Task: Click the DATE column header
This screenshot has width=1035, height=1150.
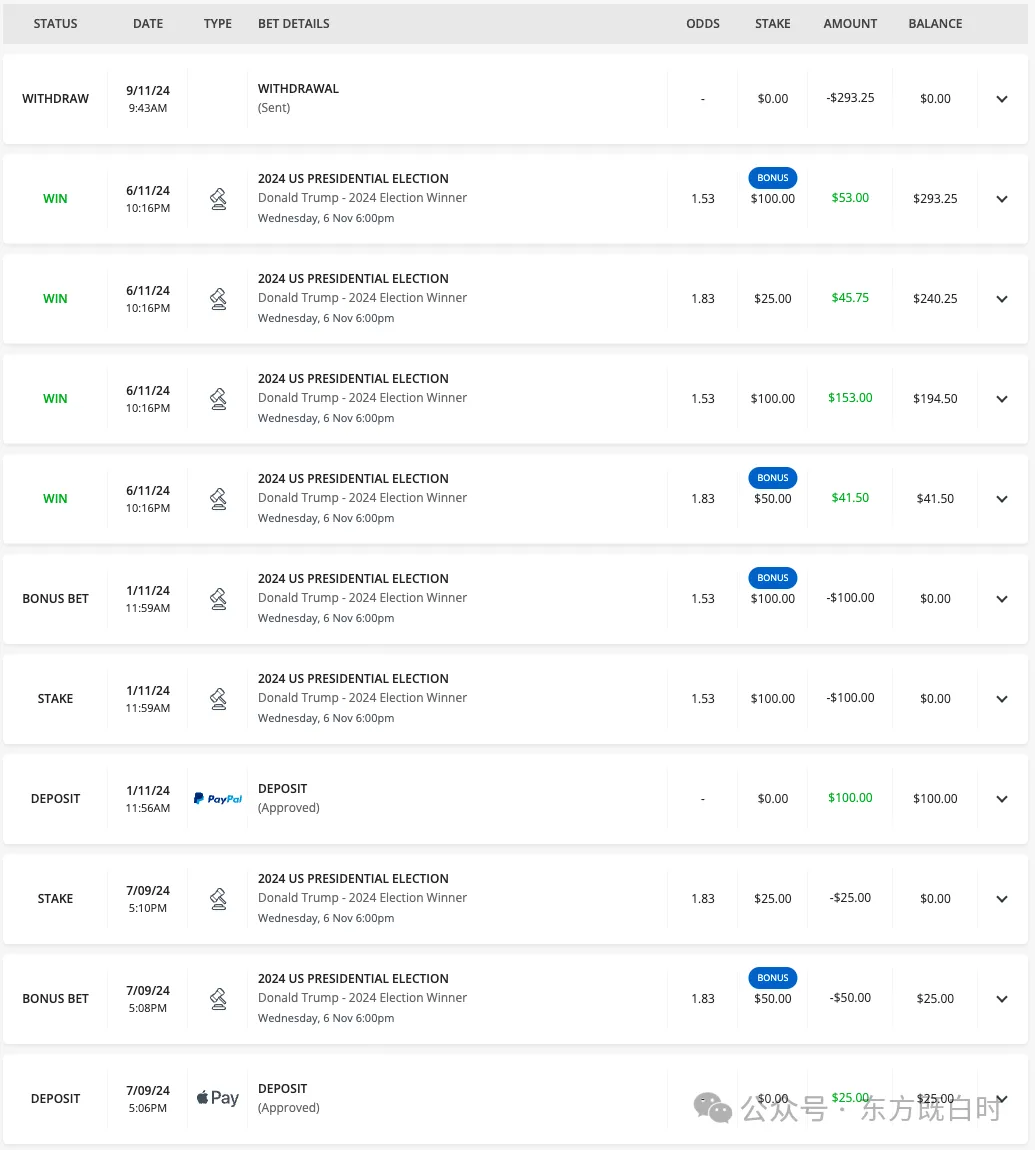Action: pyautogui.click(x=148, y=24)
